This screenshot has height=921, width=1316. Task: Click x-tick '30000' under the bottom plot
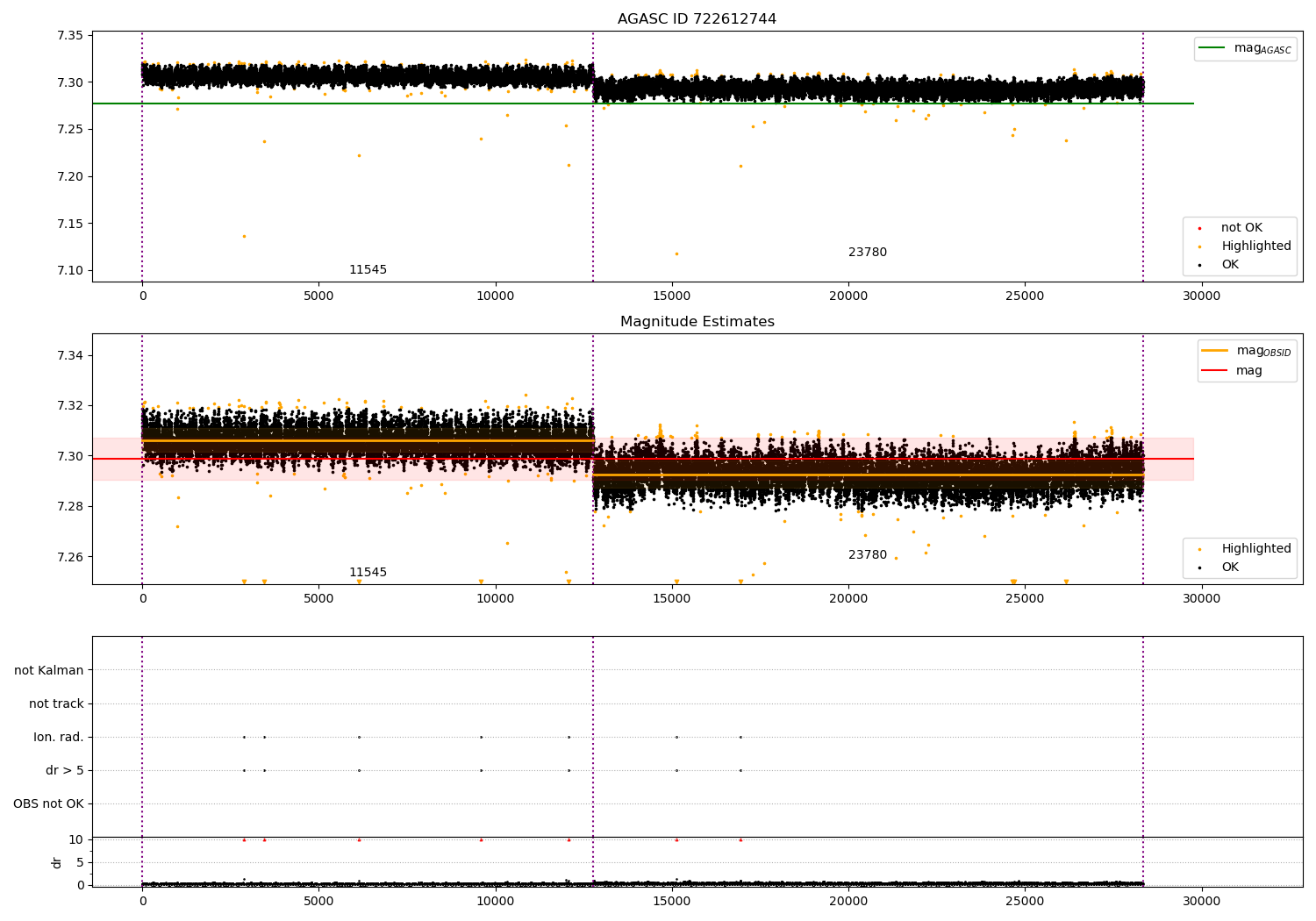click(1201, 901)
